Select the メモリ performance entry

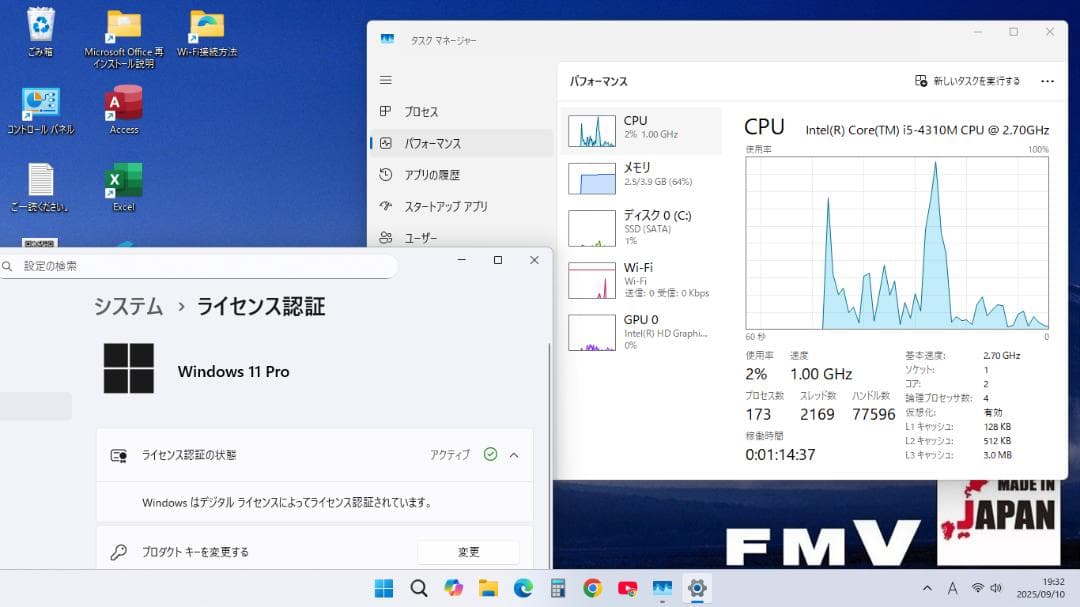641,178
